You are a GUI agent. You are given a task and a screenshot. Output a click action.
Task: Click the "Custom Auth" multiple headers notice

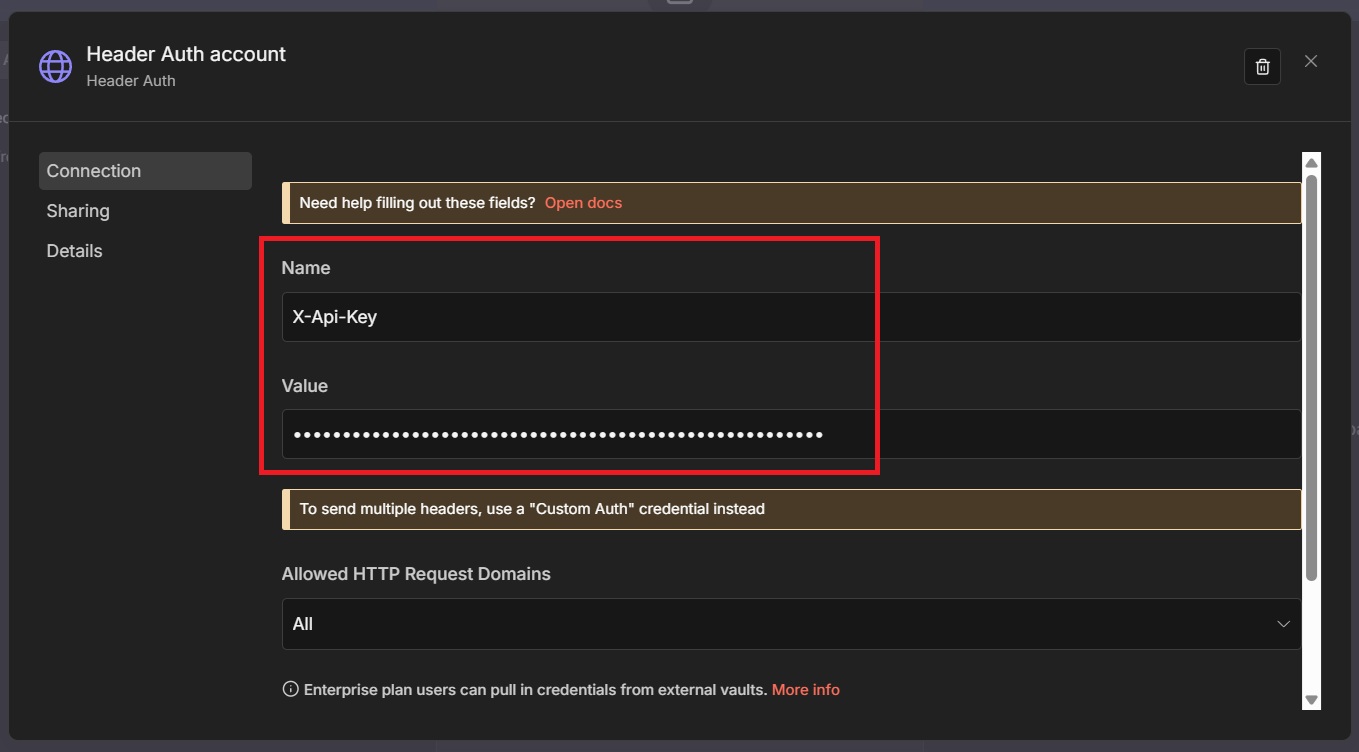click(x=532, y=509)
